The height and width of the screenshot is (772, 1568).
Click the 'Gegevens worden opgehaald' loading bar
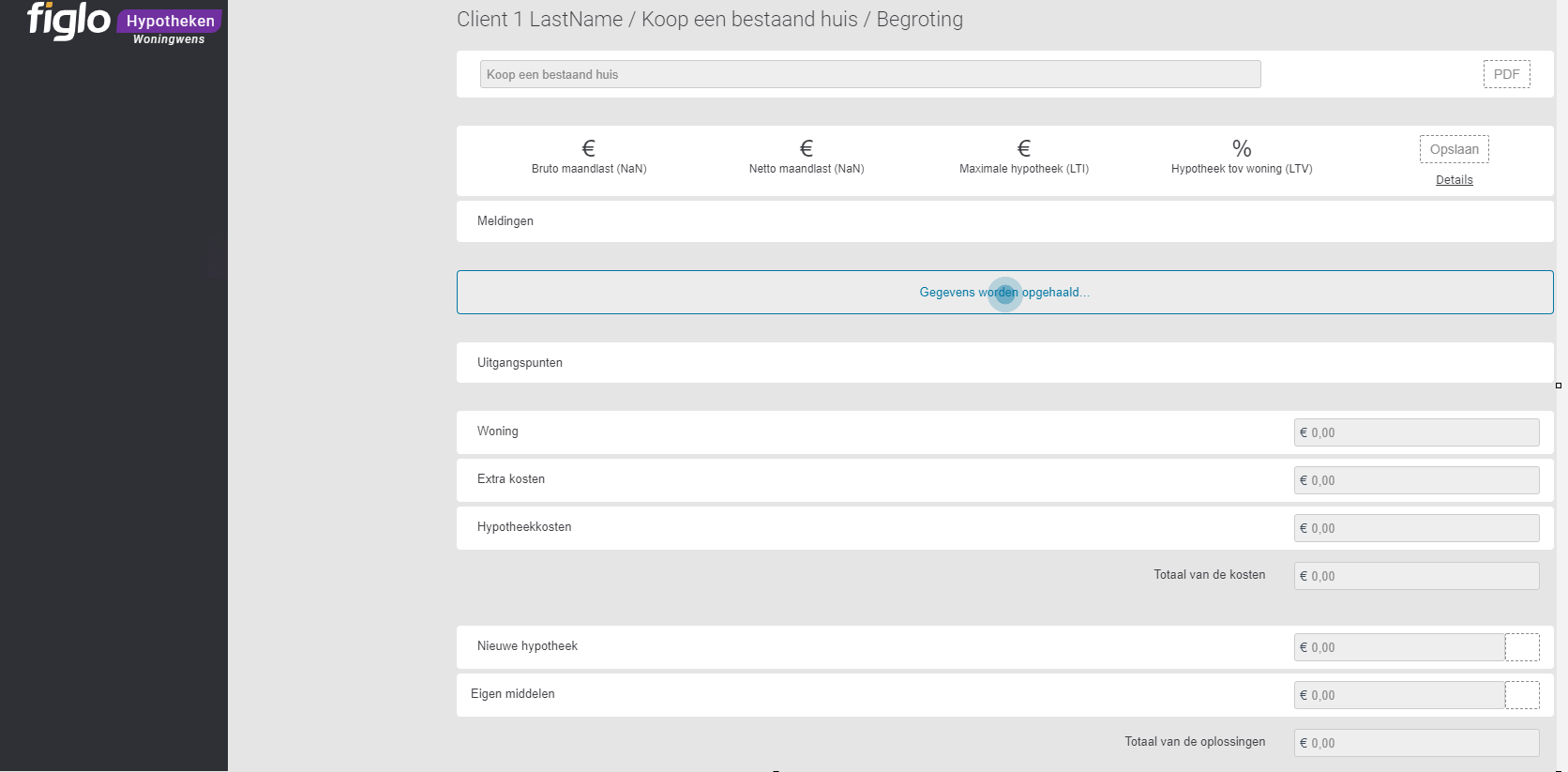tap(1004, 293)
